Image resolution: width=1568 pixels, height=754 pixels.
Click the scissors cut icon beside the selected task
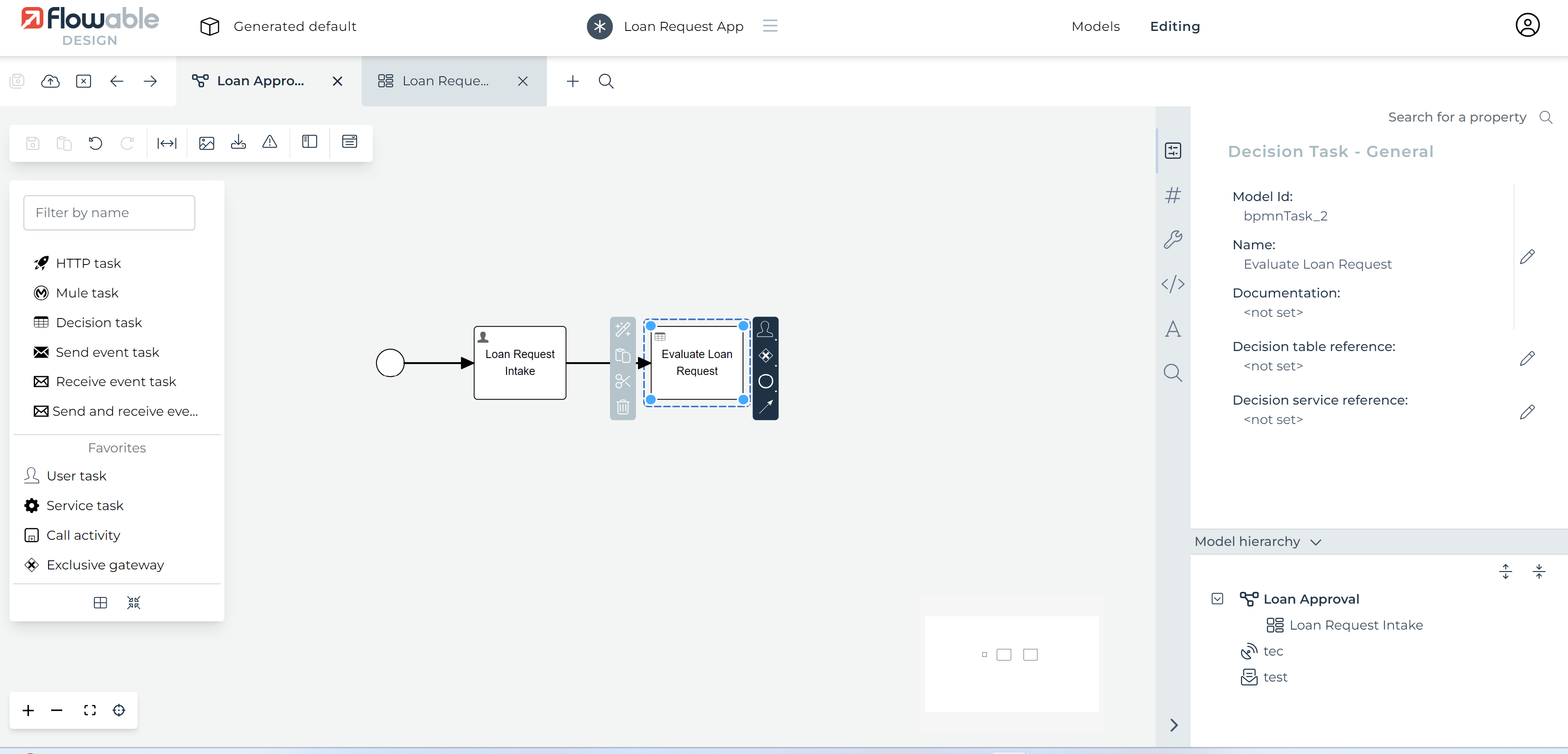623,382
